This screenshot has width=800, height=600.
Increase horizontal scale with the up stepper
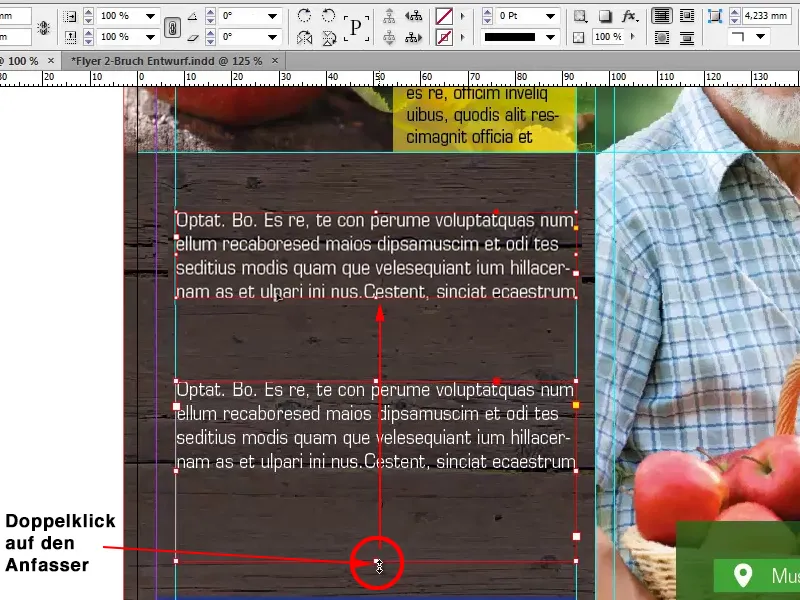(88, 12)
